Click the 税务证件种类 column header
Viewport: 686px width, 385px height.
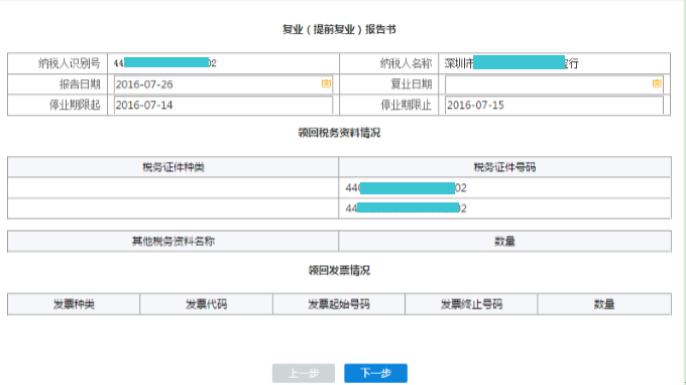[x=173, y=167]
